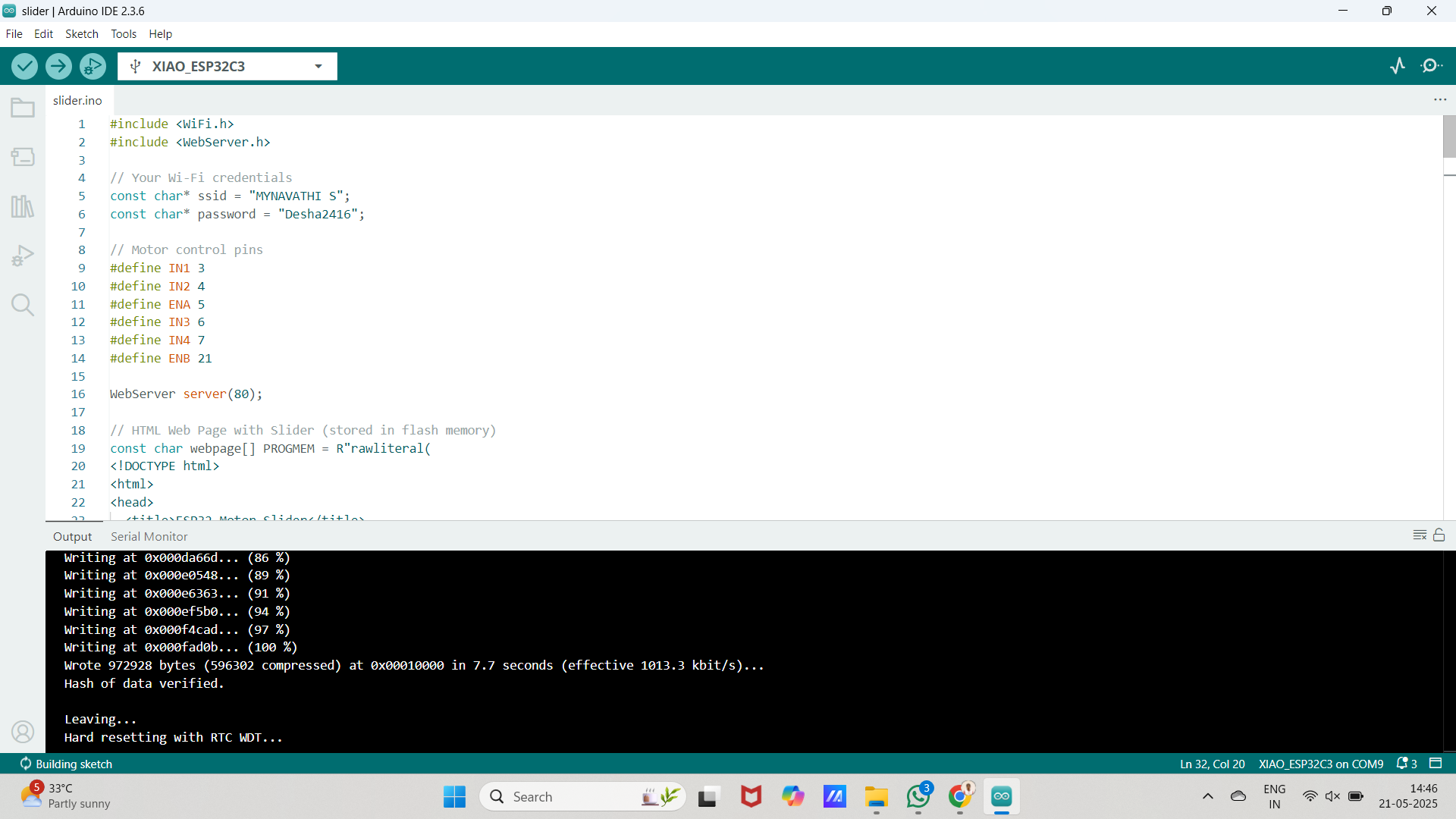Open the Help menu
The height and width of the screenshot is (819, 1456).
[x=161, y=34]
